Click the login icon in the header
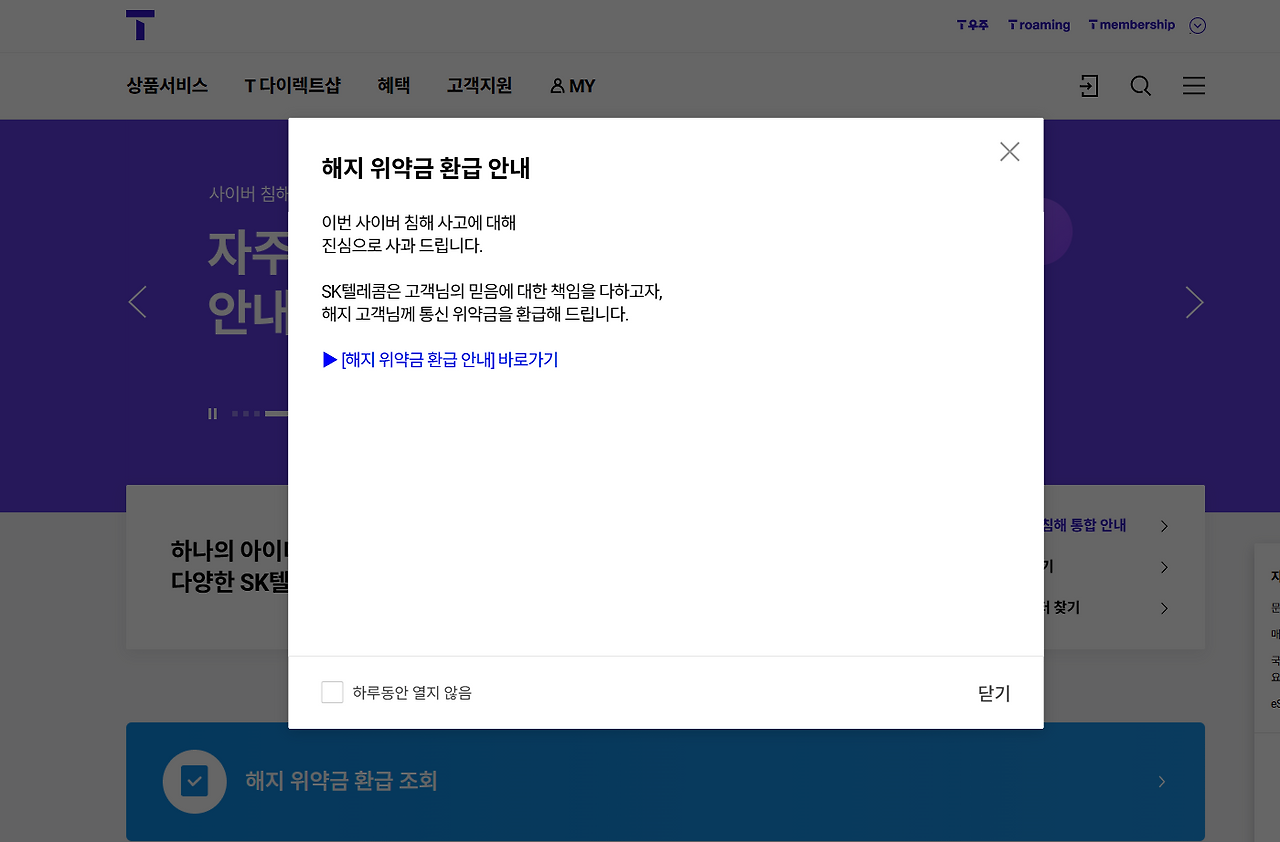Viewport: 1280px width, 842px height. click(x=1089, y=86)
